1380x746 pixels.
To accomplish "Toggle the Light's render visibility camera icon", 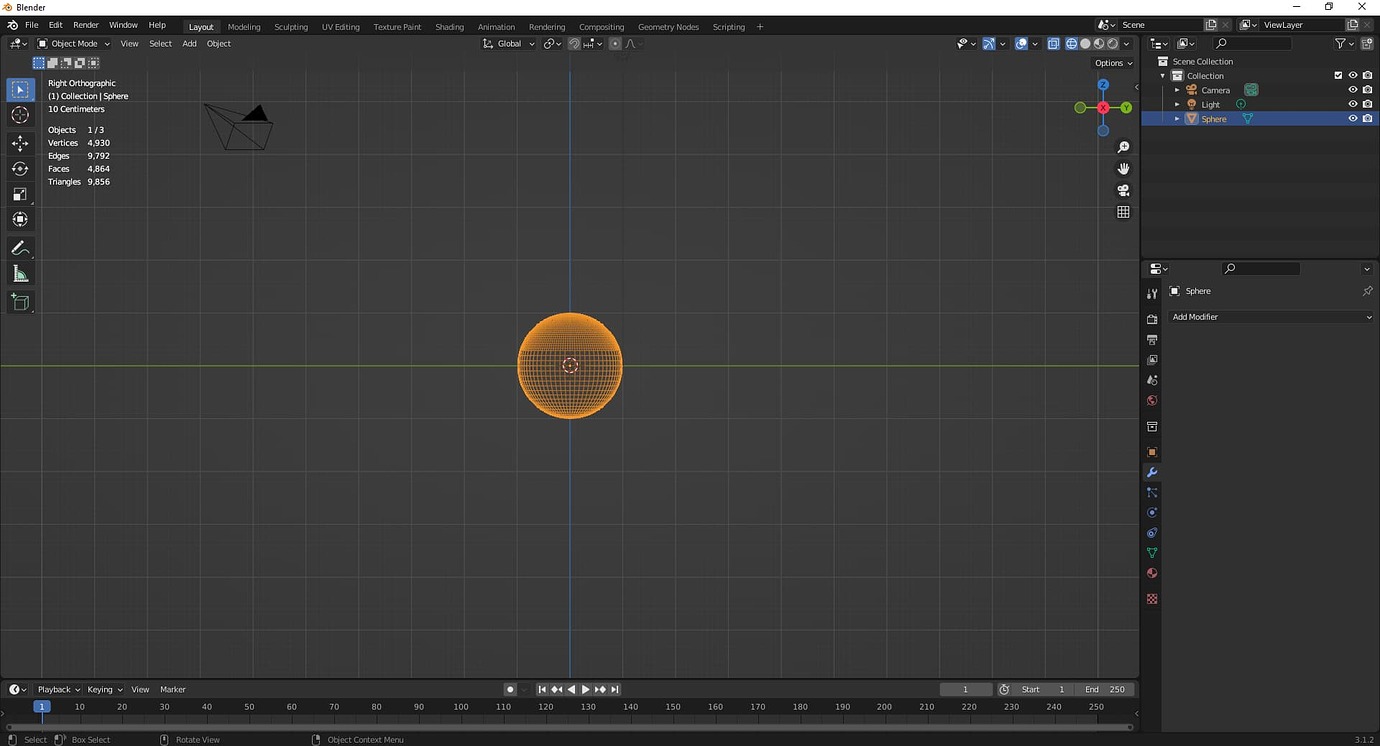I will [1367, 104].
